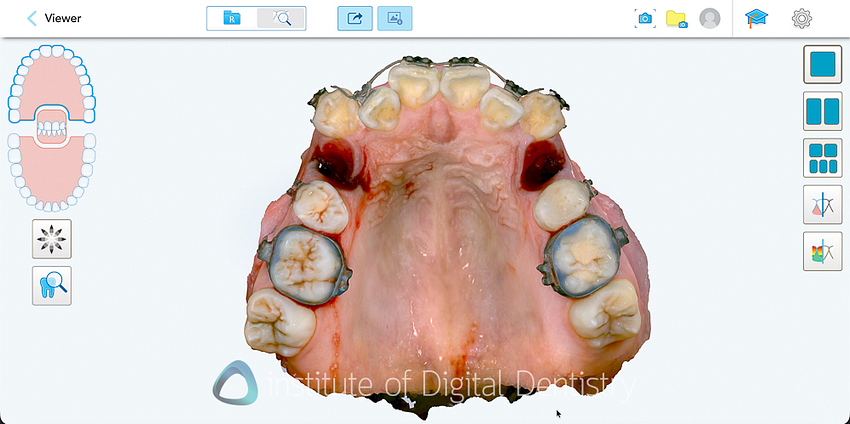This screenshot has height=424, width=850.
Task: Select the bite view in center of arch diagram
Action: pos(50,127)
